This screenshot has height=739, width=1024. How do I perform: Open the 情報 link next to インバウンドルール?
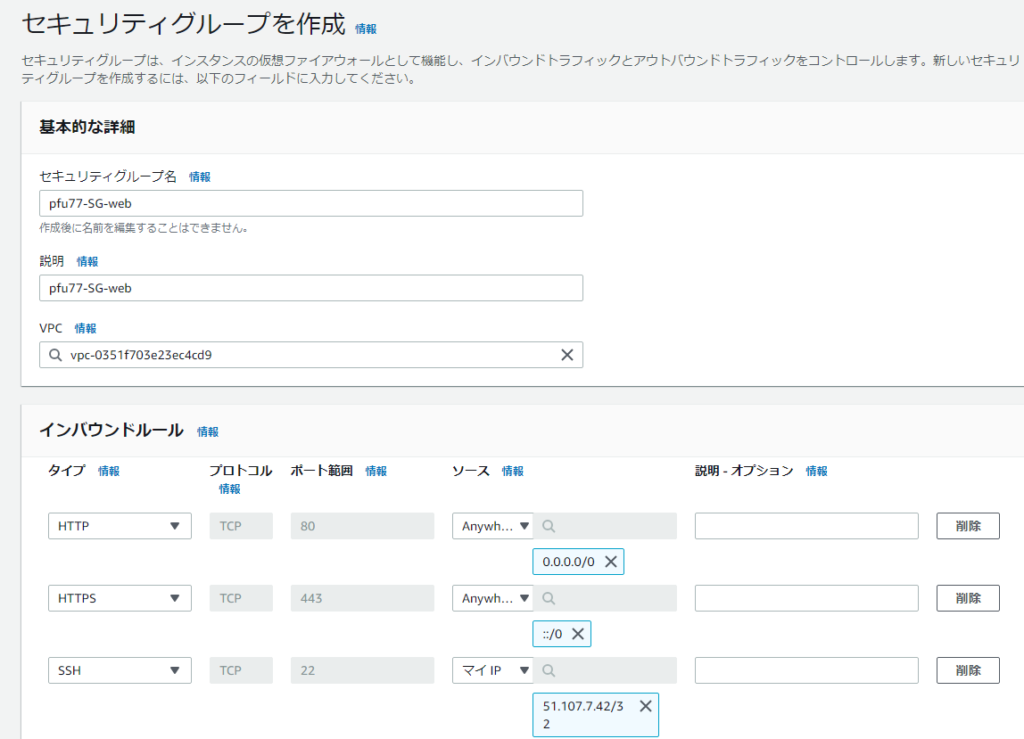208,432
